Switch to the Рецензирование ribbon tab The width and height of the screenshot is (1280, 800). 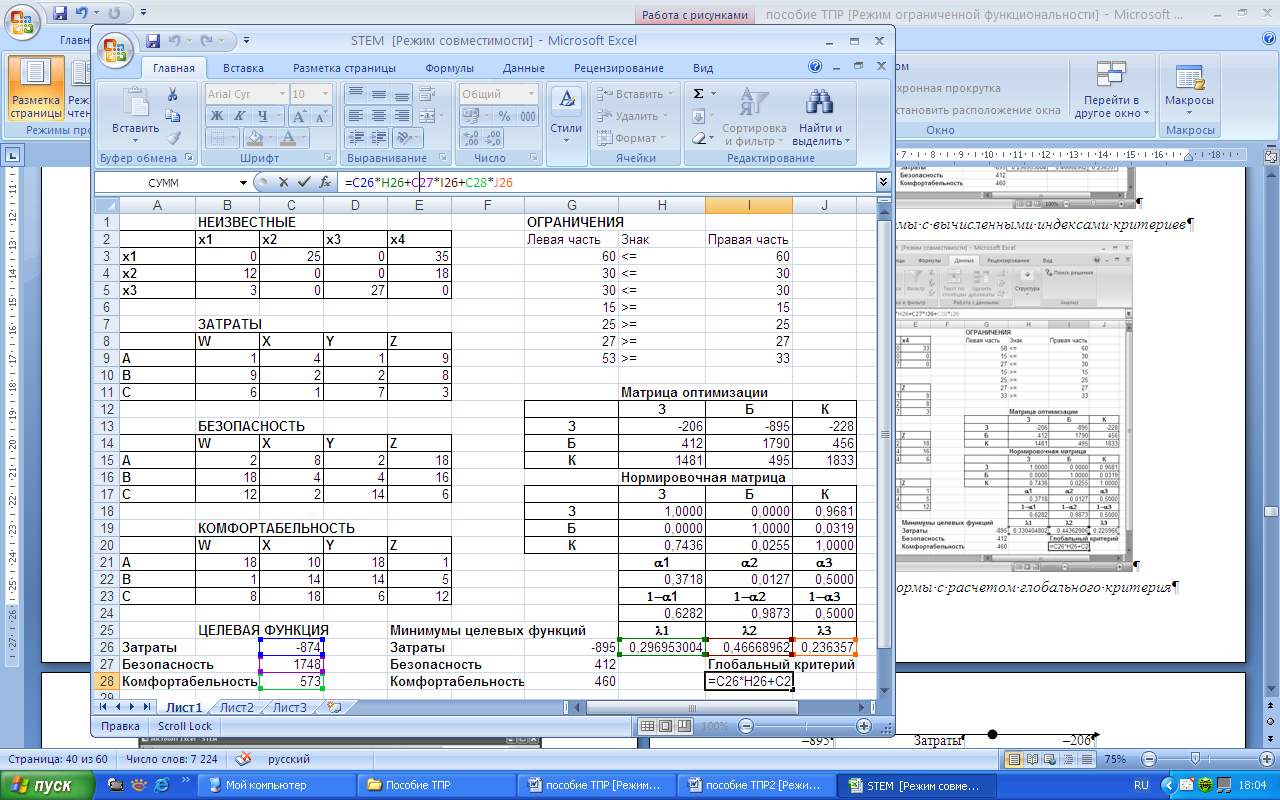coord(618,68)
